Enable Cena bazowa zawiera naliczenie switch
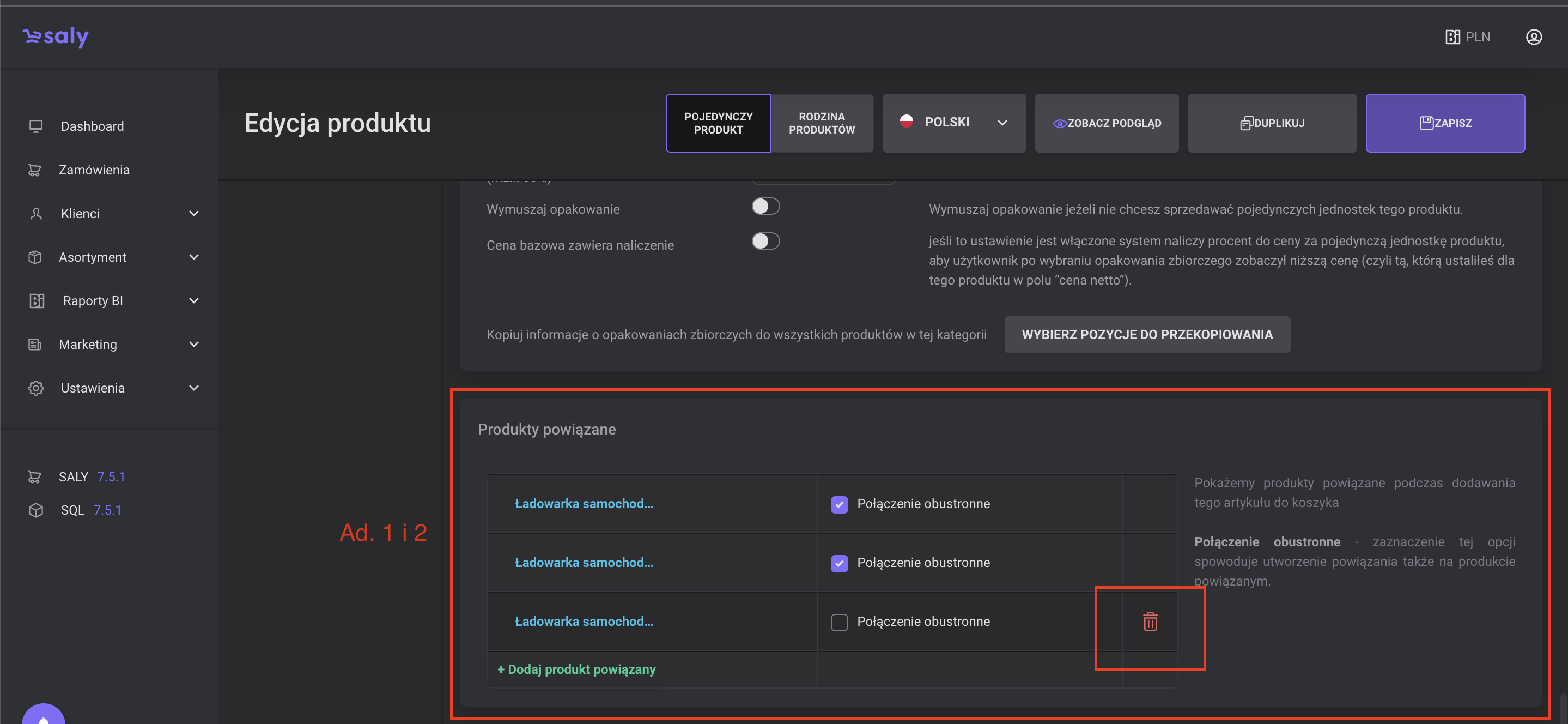This screenshot has height=724, width=1568. (x=765, y=242)
